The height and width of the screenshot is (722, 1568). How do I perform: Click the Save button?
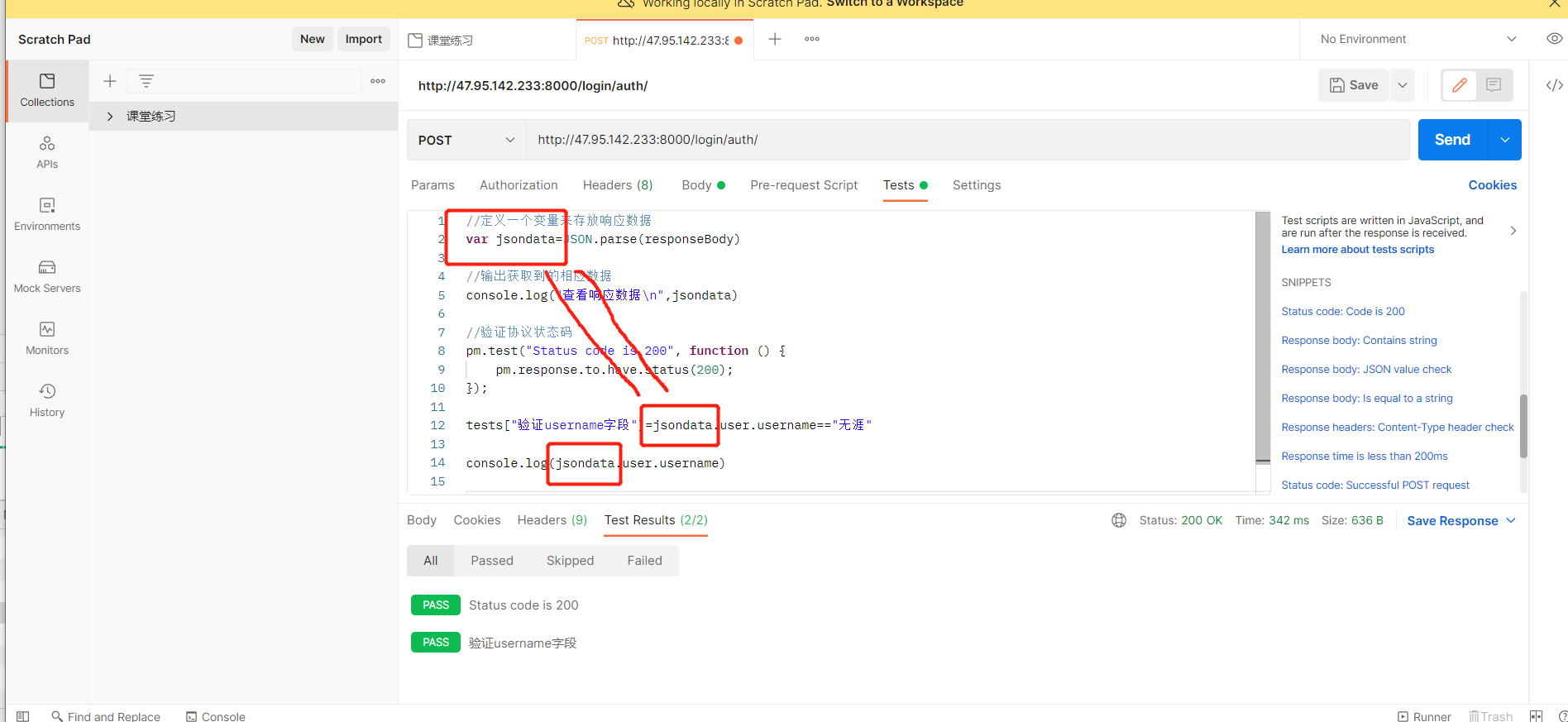(1354, 85)
